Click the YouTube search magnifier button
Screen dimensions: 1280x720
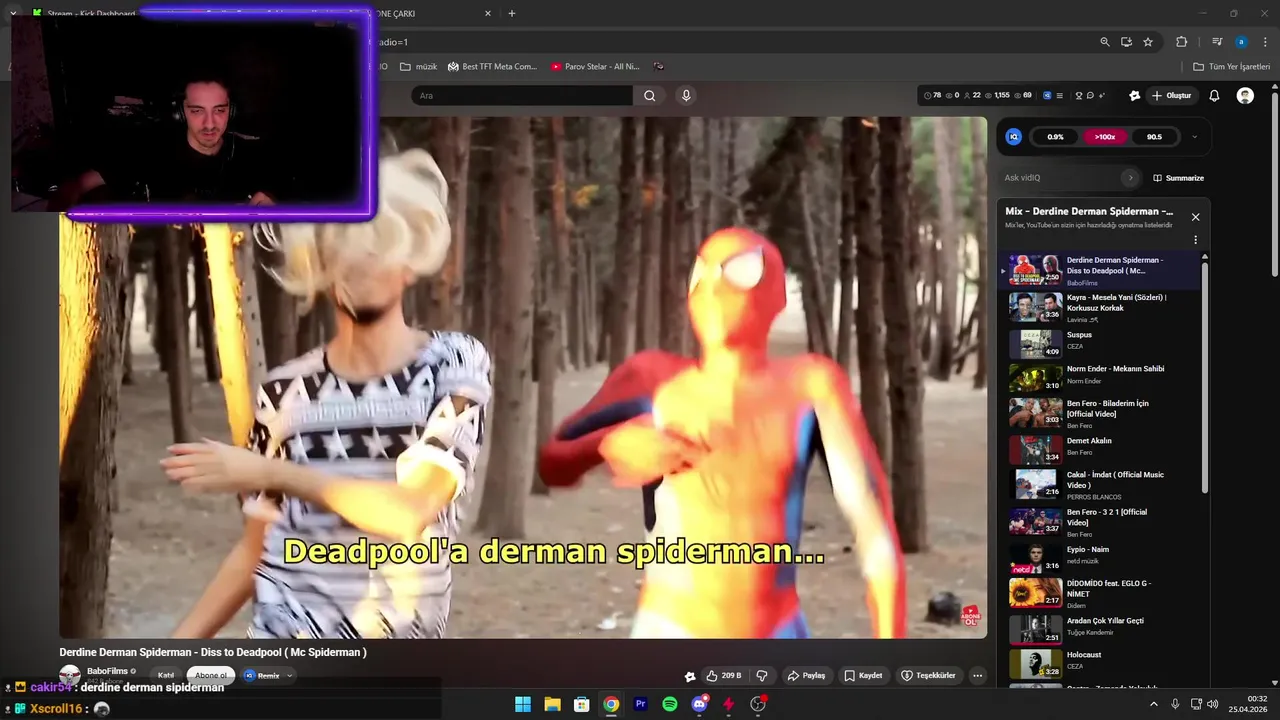click(x=649, y=96)
